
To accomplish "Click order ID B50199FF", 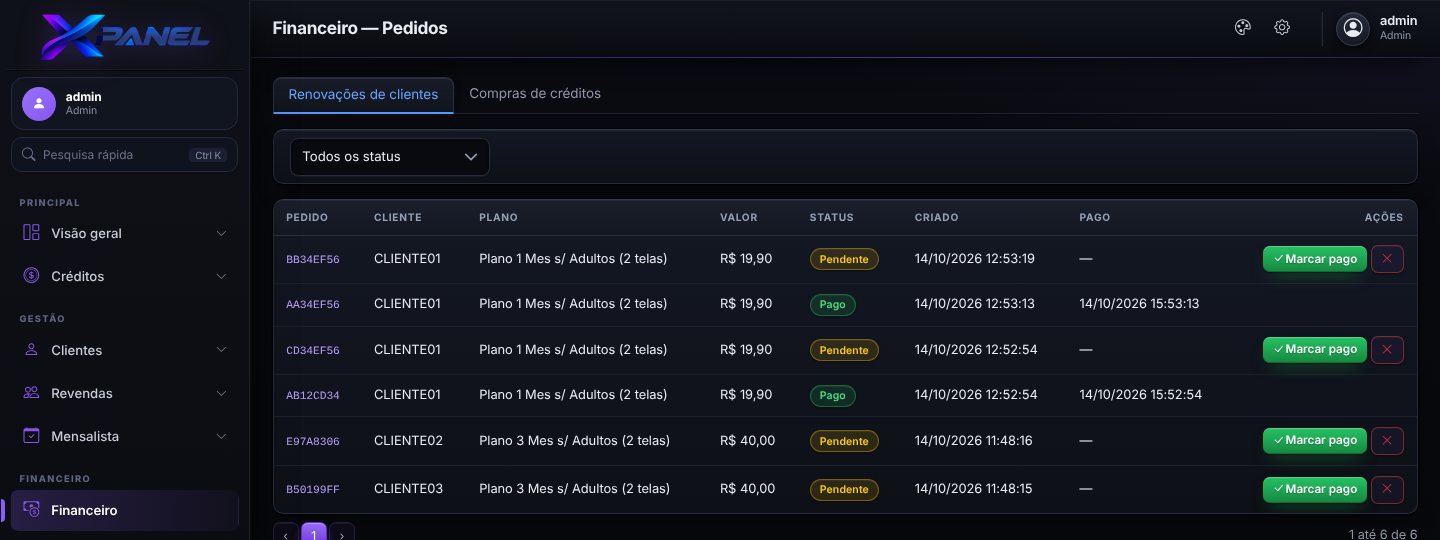I will point(313,489).
